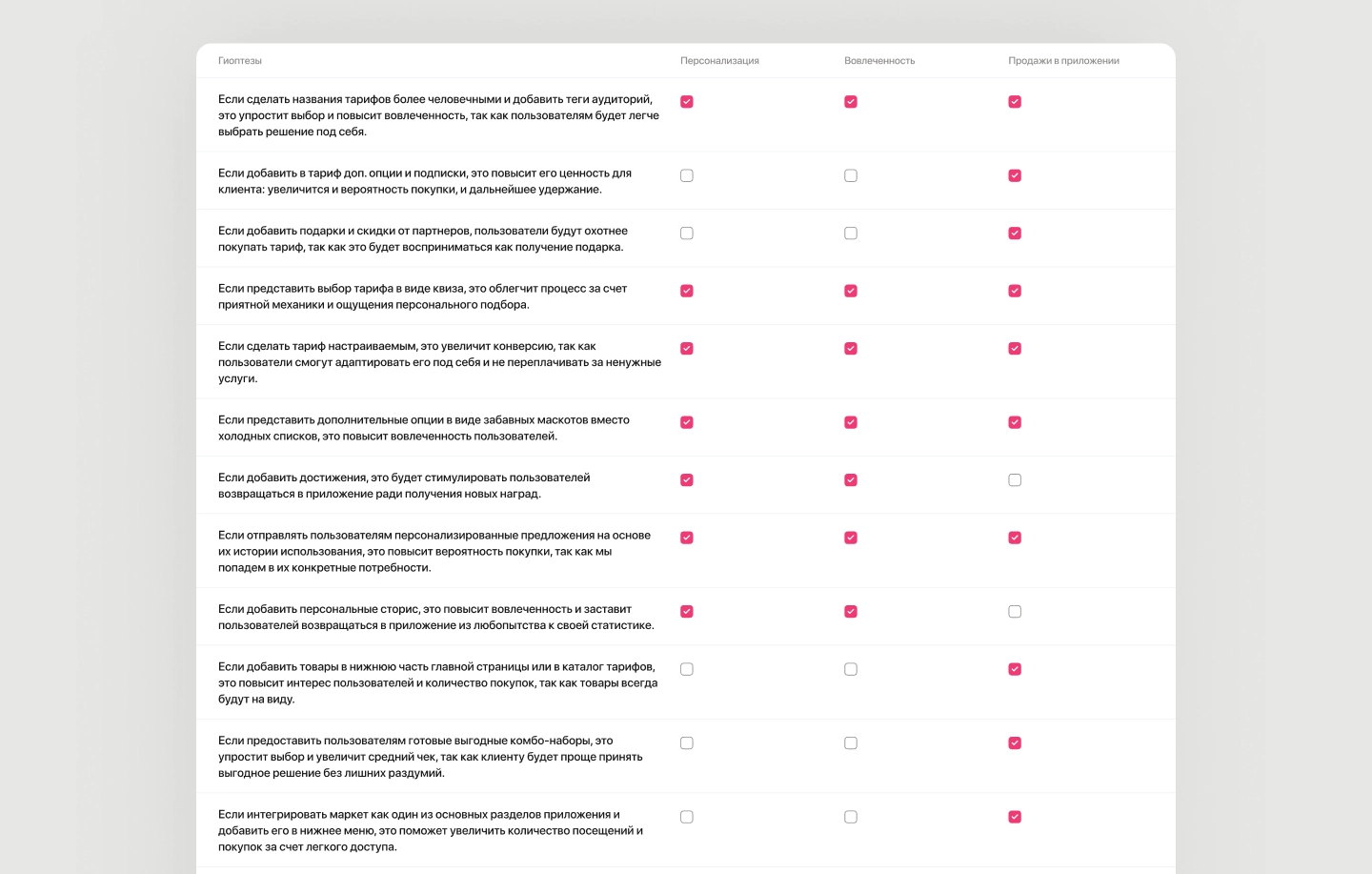Check Персонализация for the подарки и скидки row
1372x874 pixels.
click(687, 234)
